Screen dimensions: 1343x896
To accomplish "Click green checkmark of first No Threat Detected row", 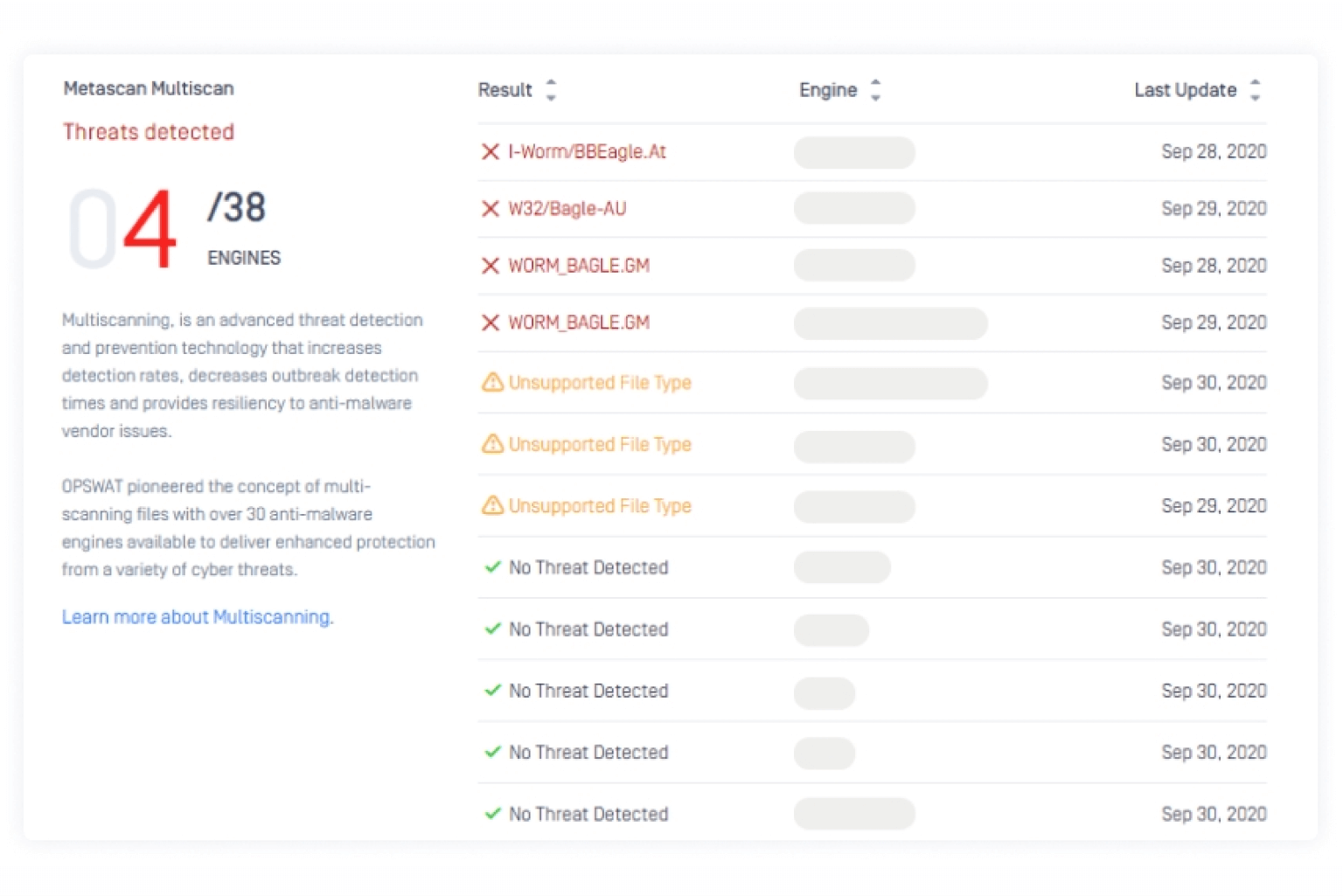I will click(493, 567).
